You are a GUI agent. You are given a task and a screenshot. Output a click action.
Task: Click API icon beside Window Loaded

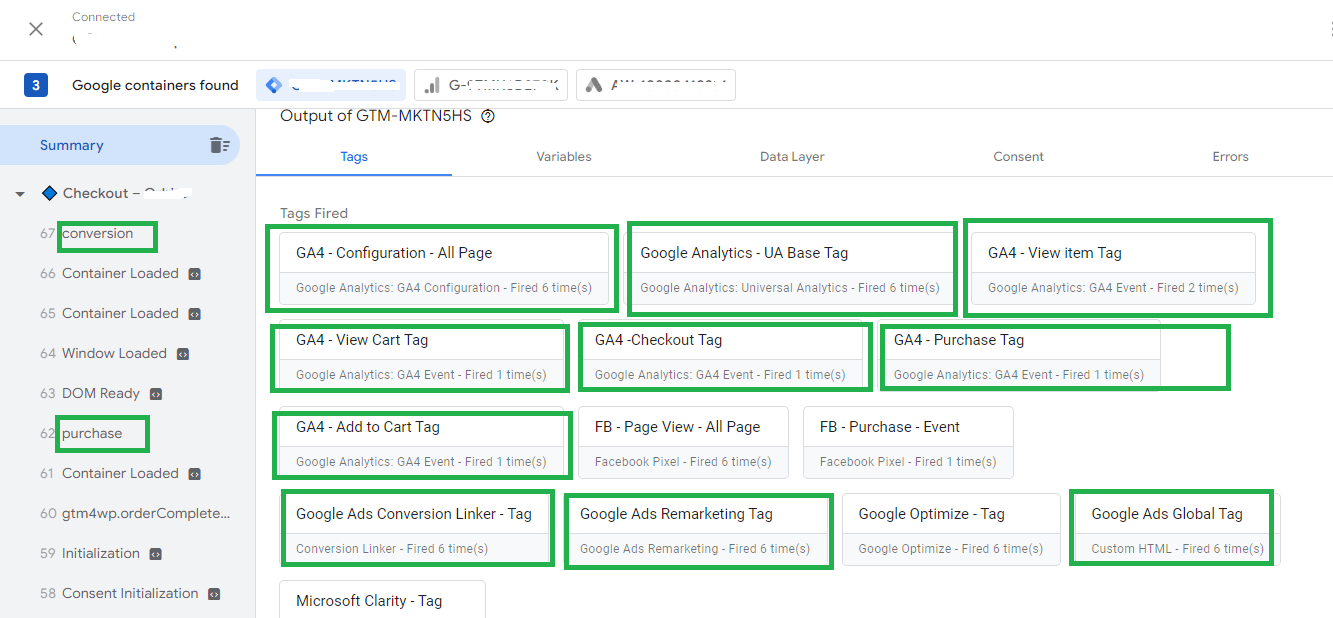tap(183, 353)
